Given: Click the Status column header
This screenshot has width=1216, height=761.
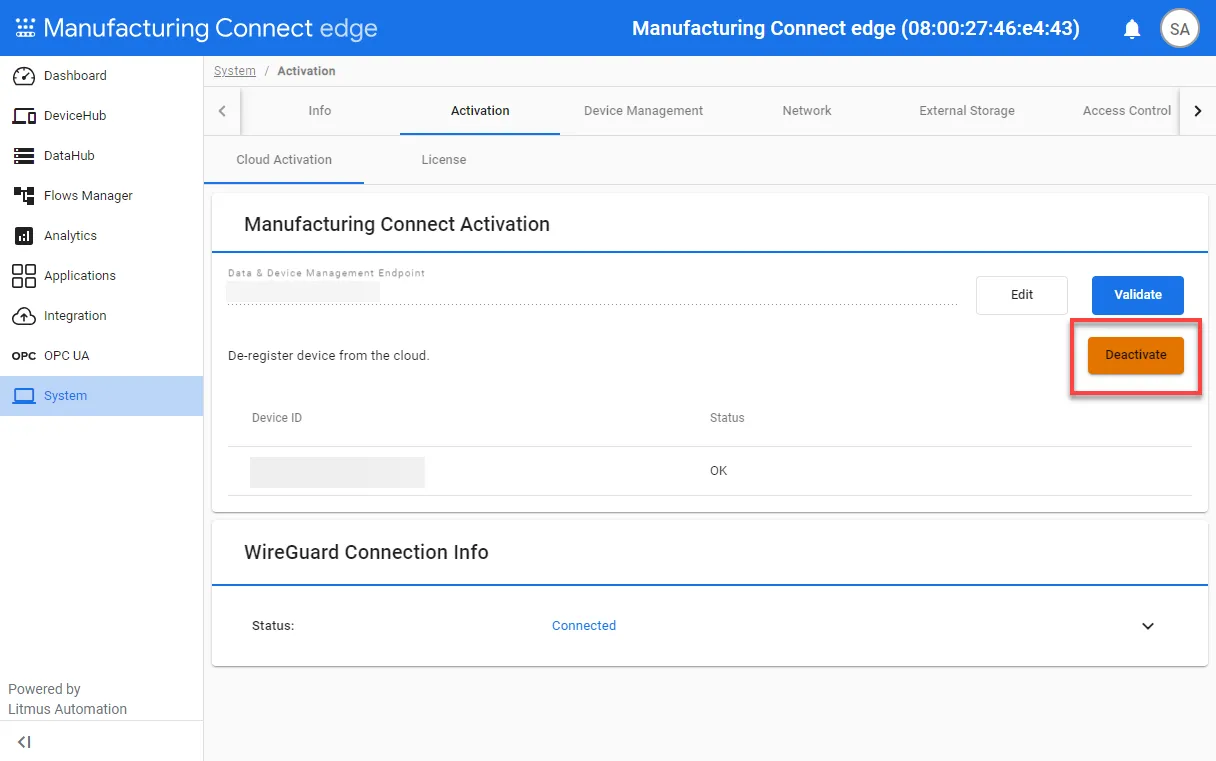Looking at the screenshot, I should pyautogui.click(x=727, y=418).
